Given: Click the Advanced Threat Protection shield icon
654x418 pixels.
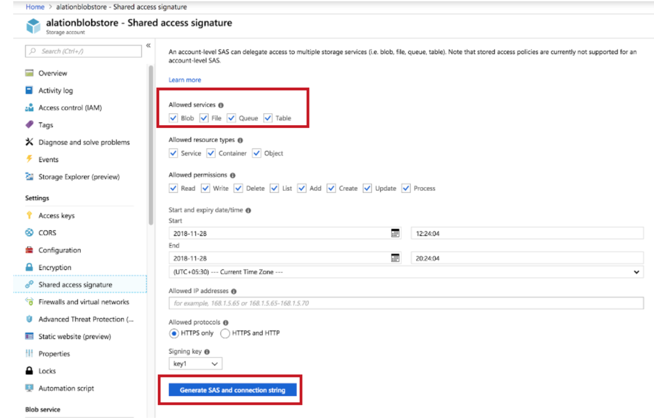Looking at the screenshot, I should pyautogui.click(x=29, y=319).
